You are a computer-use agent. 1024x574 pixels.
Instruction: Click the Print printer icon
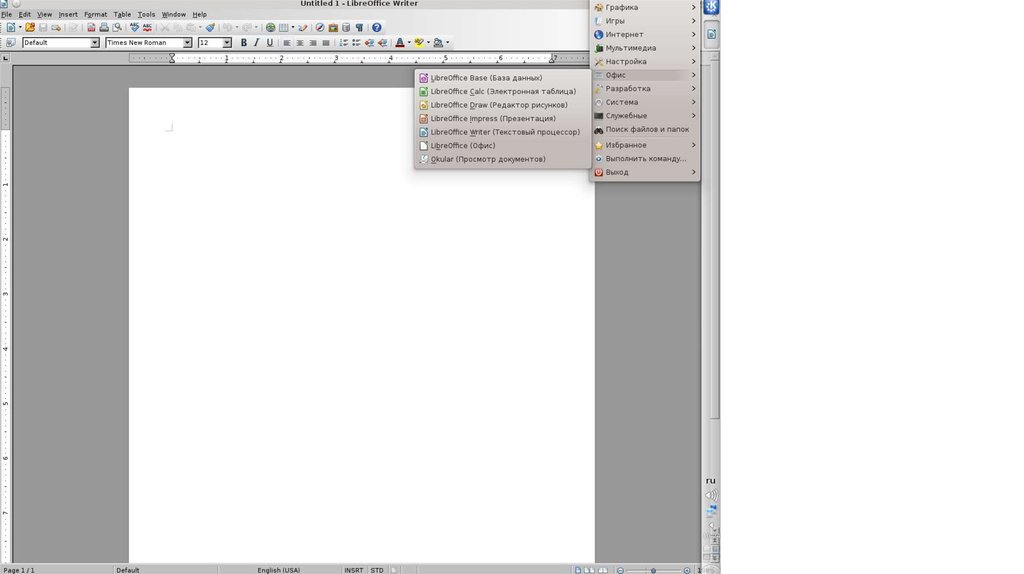(x=104, y=27)
